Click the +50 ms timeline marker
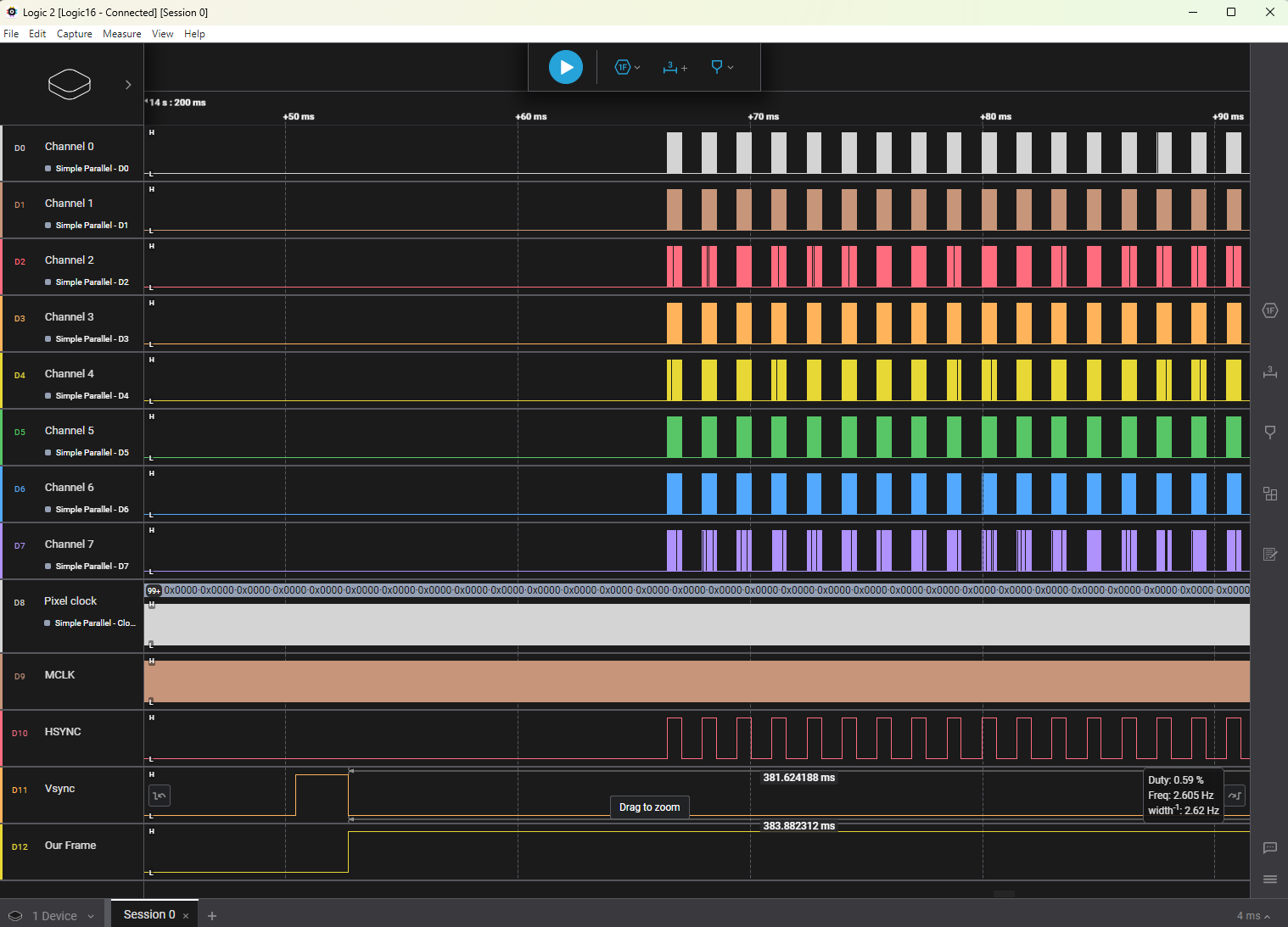Screen dimensions: 1288x927 (x=299, y=117)
